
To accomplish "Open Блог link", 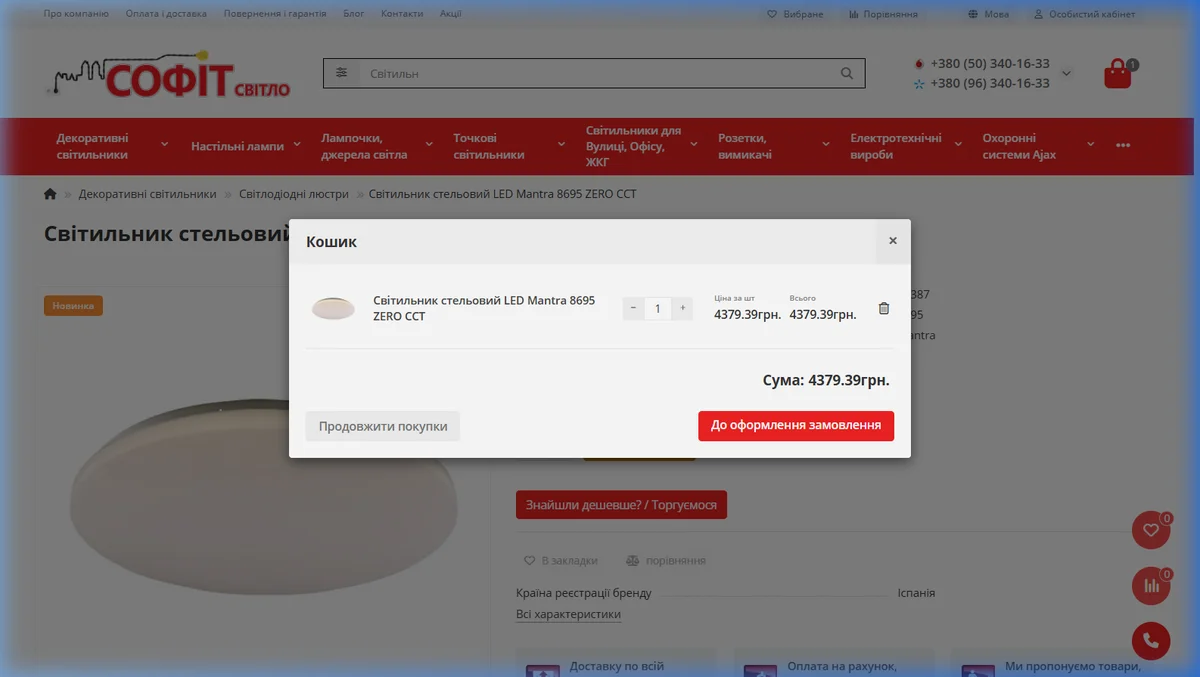I will (x=354, y=14).
